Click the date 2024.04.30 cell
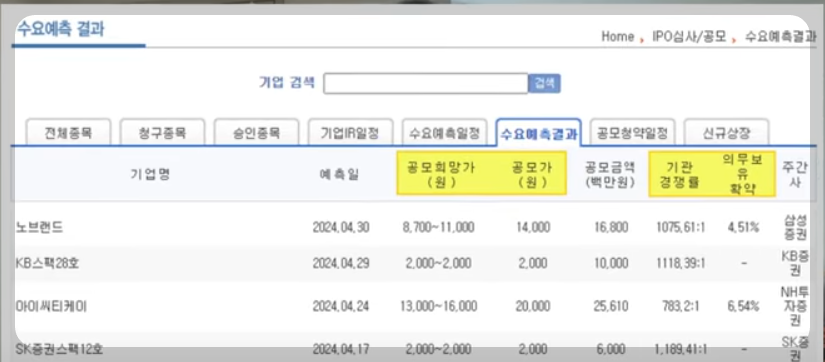 tap(341, 227)
